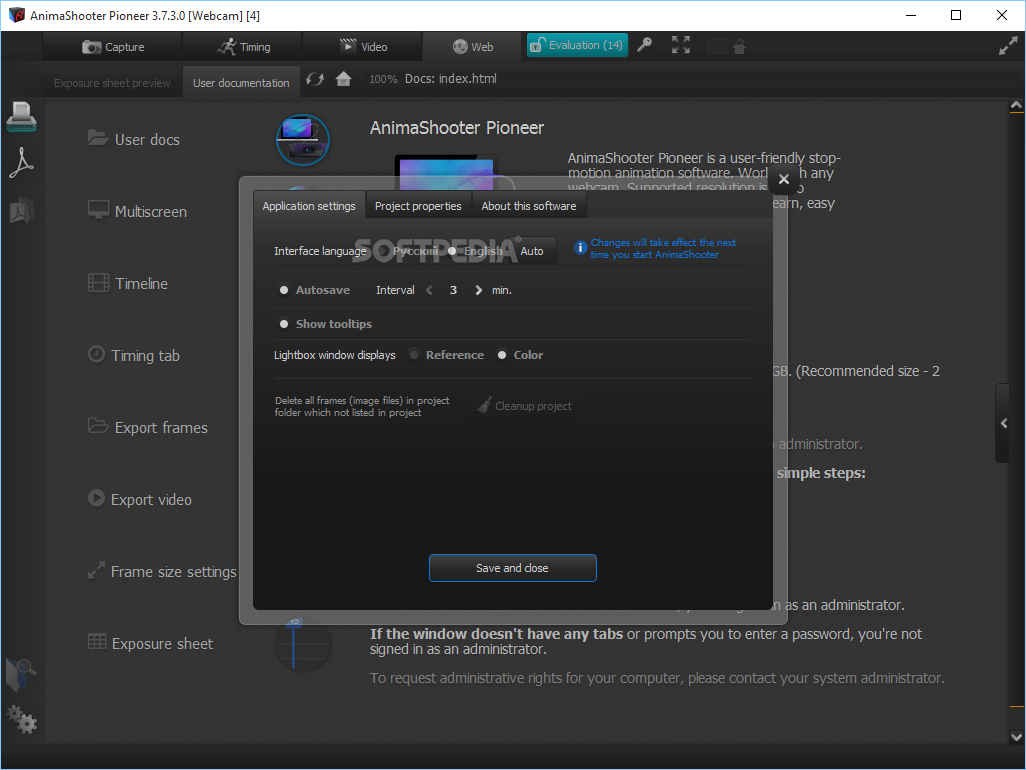Click the Export video play icon
Screen dimensions: 1026x770
pos(96,498)
